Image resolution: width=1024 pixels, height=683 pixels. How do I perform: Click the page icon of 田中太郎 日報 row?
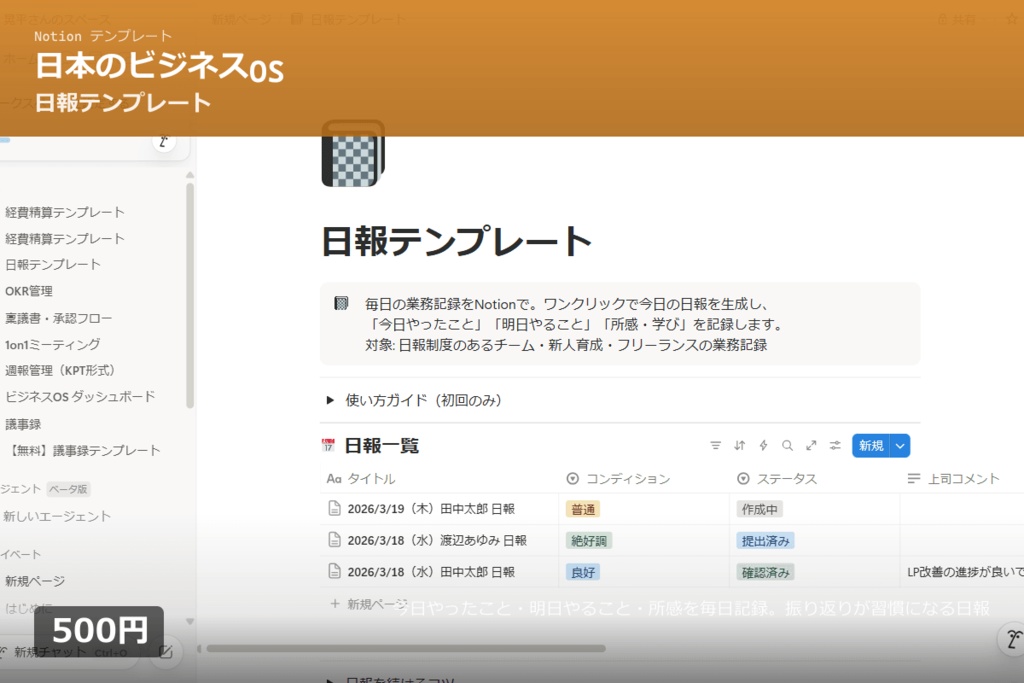pos(334,508)
